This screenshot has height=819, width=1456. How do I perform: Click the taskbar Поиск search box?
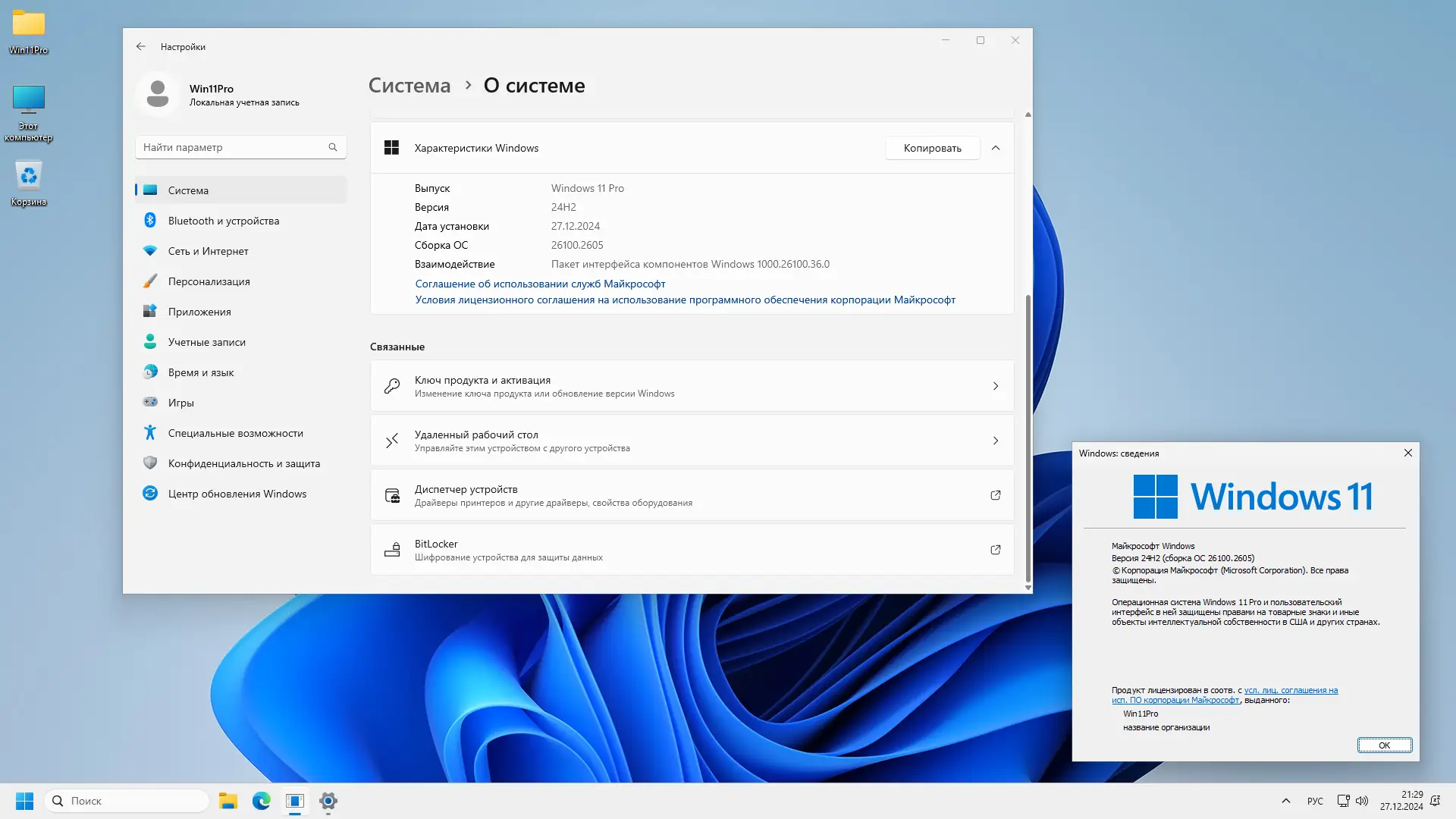(127, 801)
